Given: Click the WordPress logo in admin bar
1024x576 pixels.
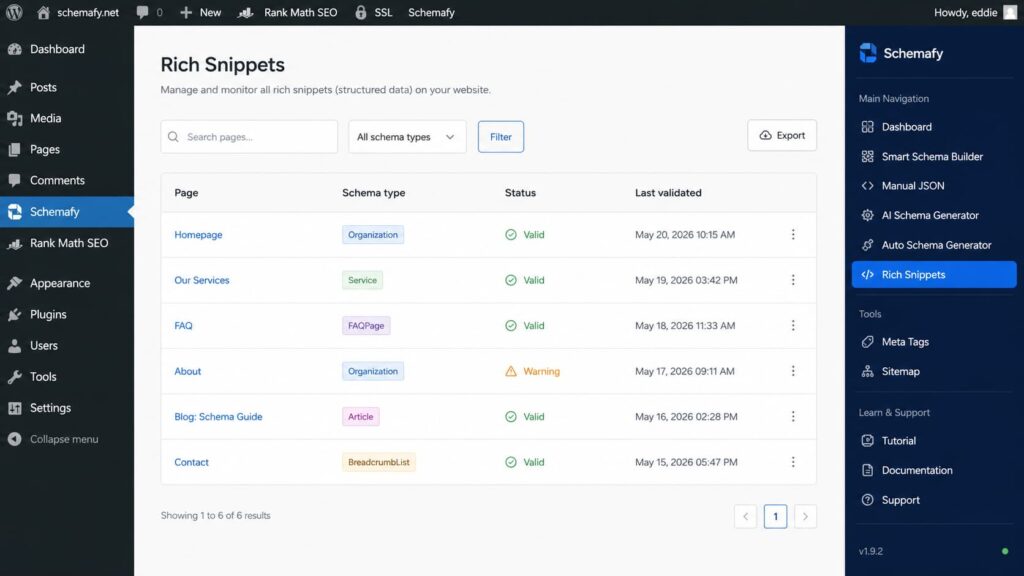Looking at the screenshot, I should click(x=14, y=12).
